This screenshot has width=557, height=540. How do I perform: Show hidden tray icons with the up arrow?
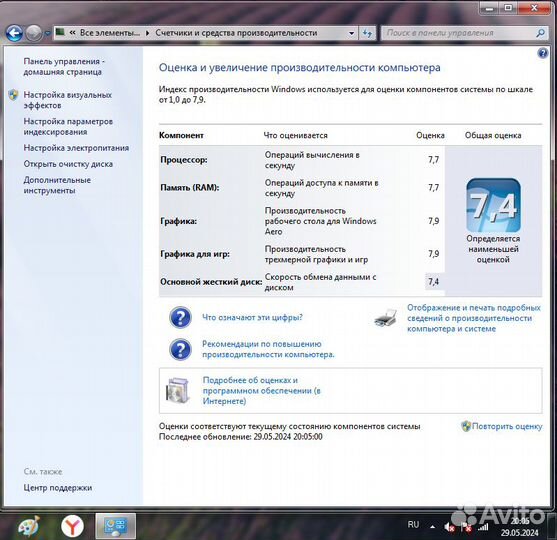433,527
